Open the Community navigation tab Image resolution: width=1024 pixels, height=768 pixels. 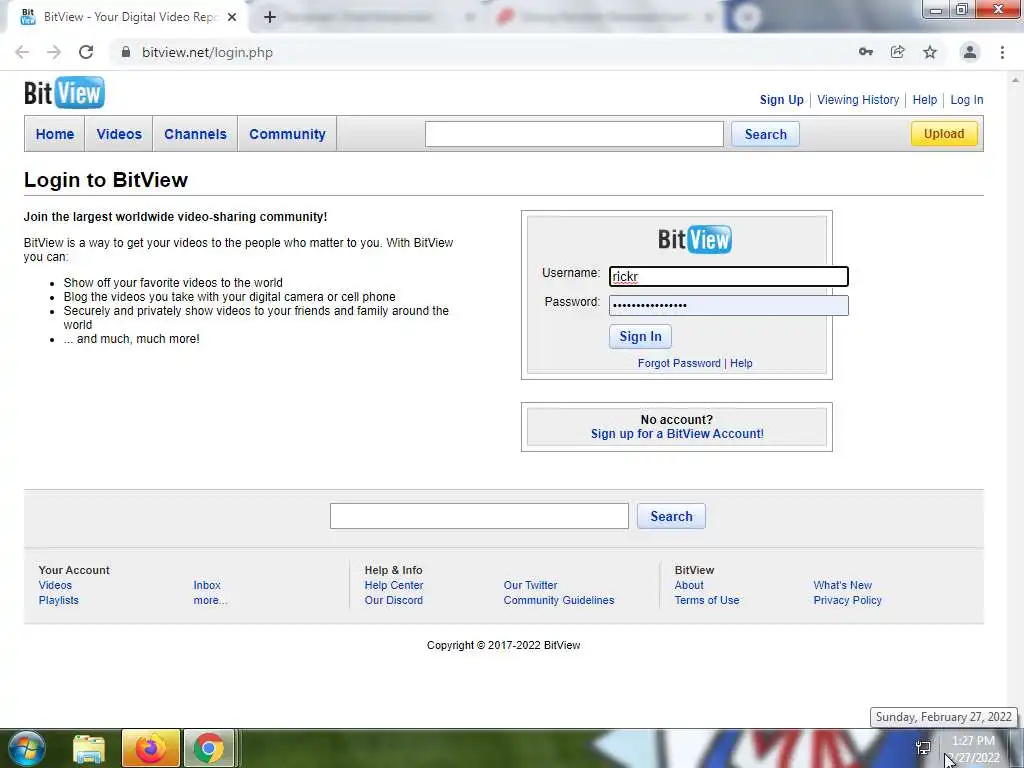(287, 134)
